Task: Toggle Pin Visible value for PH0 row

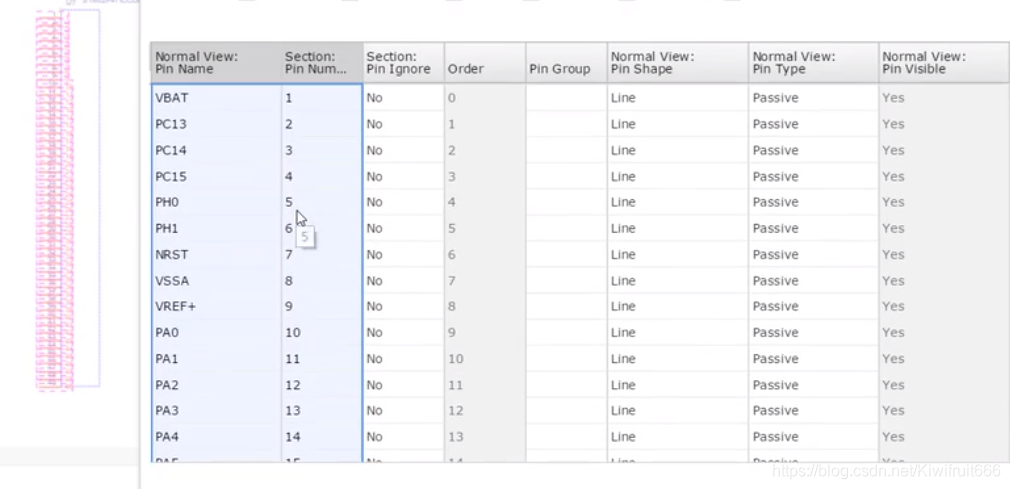Action: (x=942, y=202)
